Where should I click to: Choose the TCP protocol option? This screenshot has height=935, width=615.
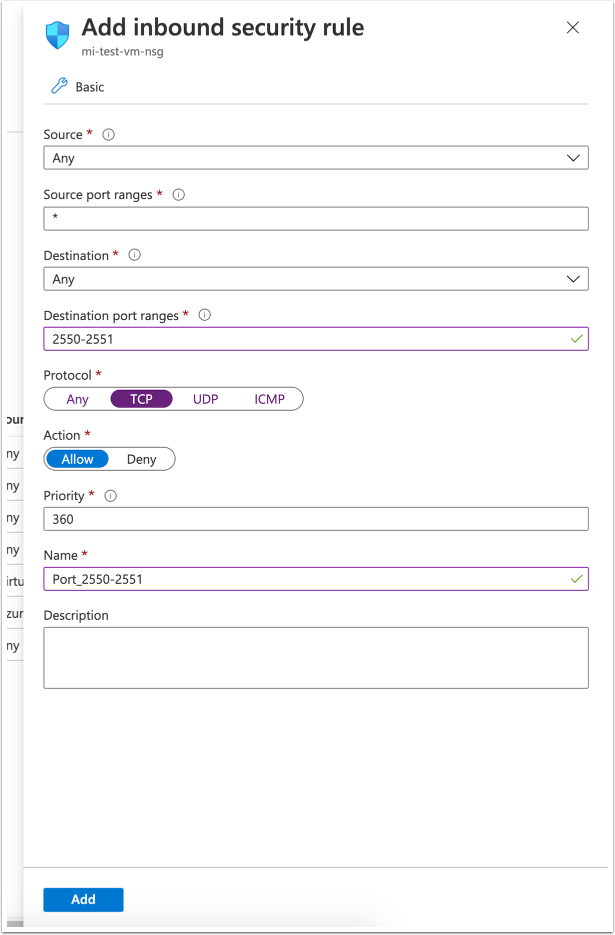(x=141, y=399)
